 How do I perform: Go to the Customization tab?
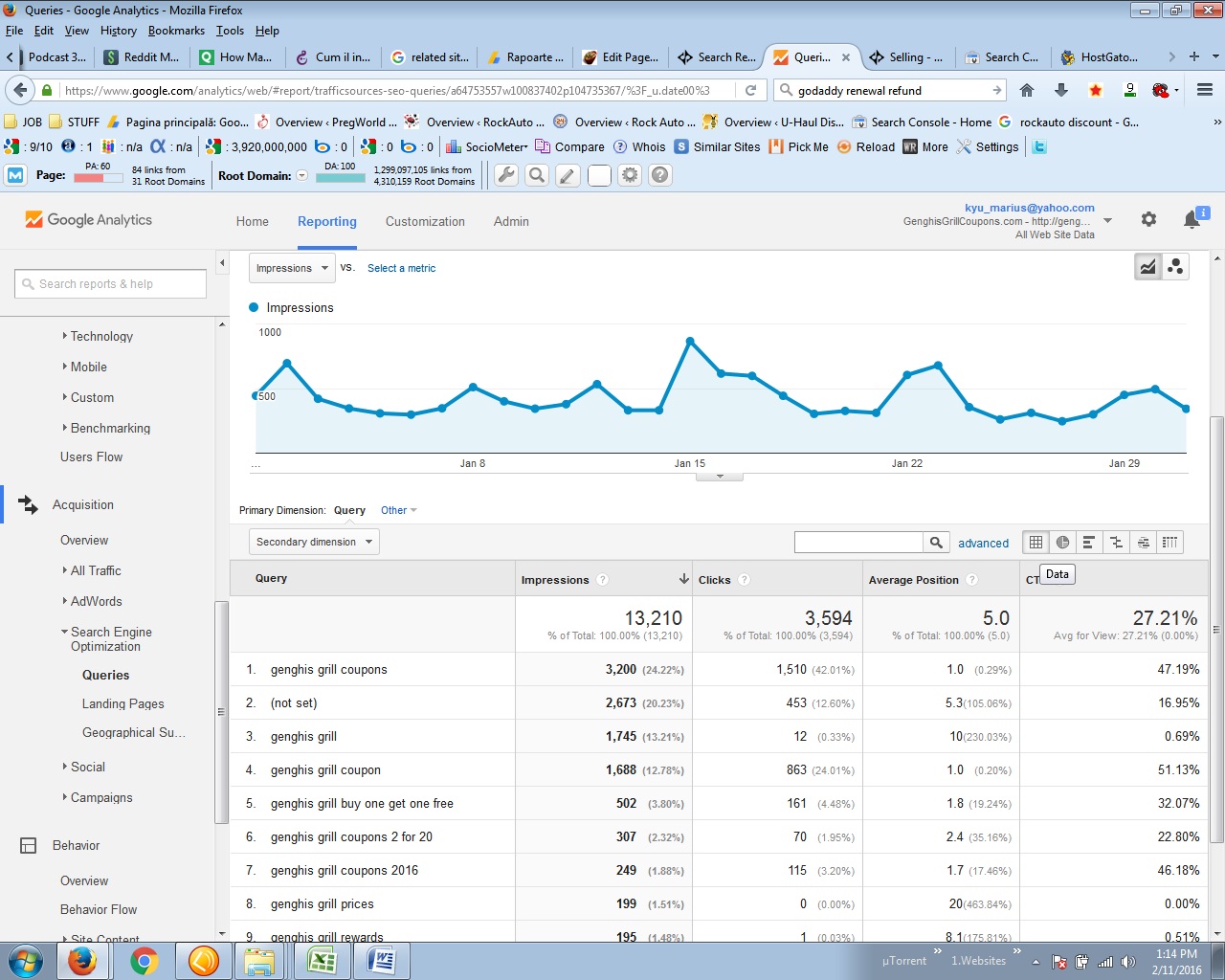pos(425,221)
